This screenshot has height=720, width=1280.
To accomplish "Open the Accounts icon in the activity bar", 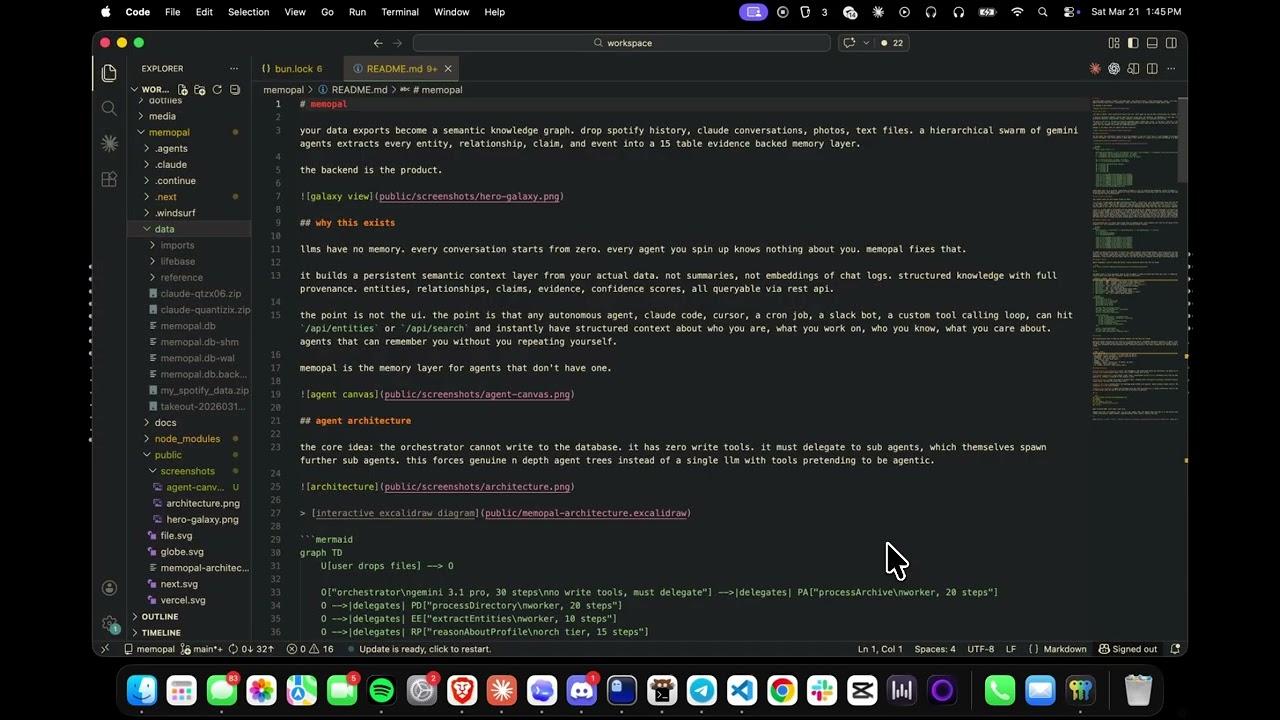I will click(x=109, y=588).
